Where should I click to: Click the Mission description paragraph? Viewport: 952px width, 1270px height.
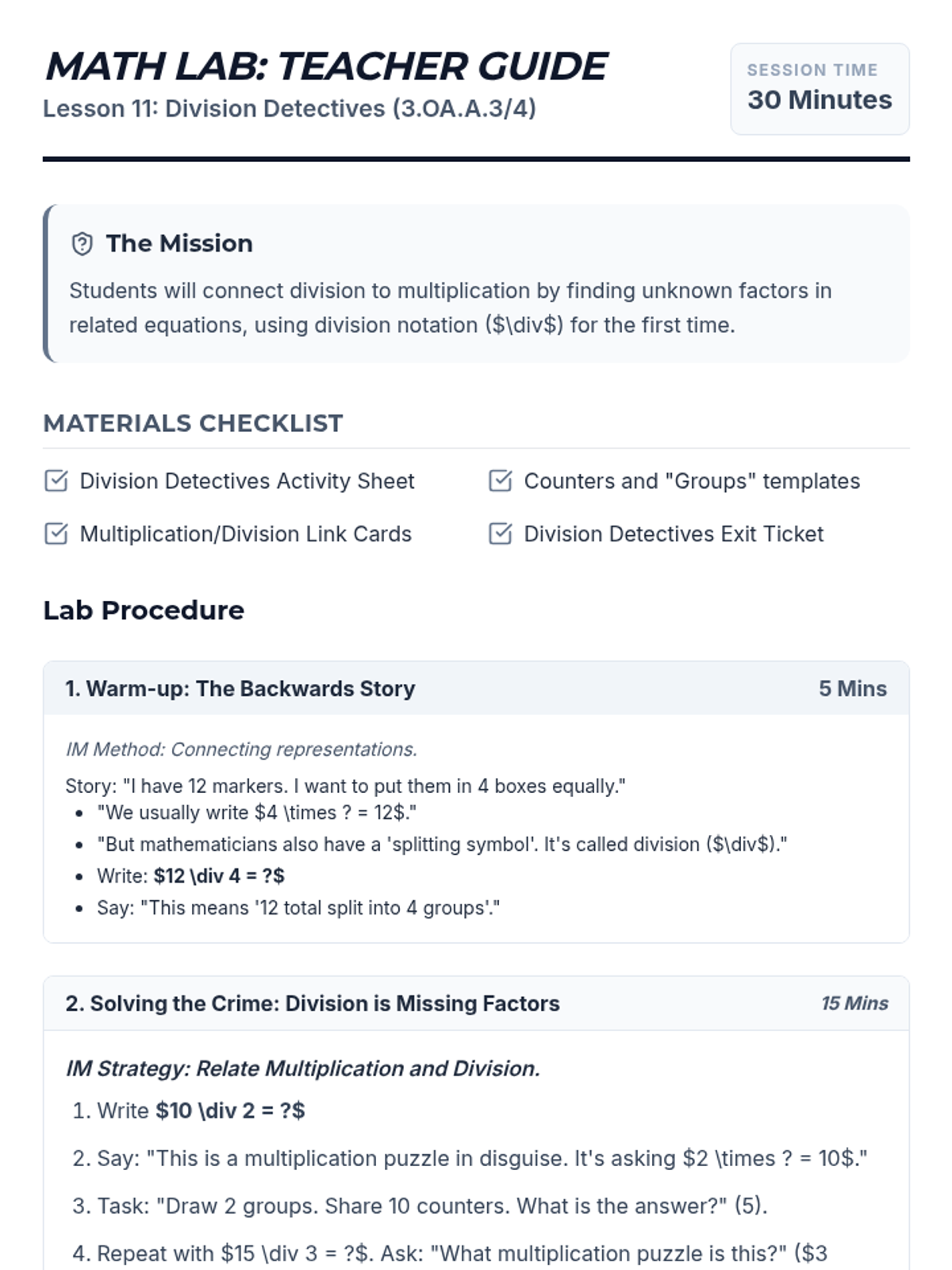450,308
